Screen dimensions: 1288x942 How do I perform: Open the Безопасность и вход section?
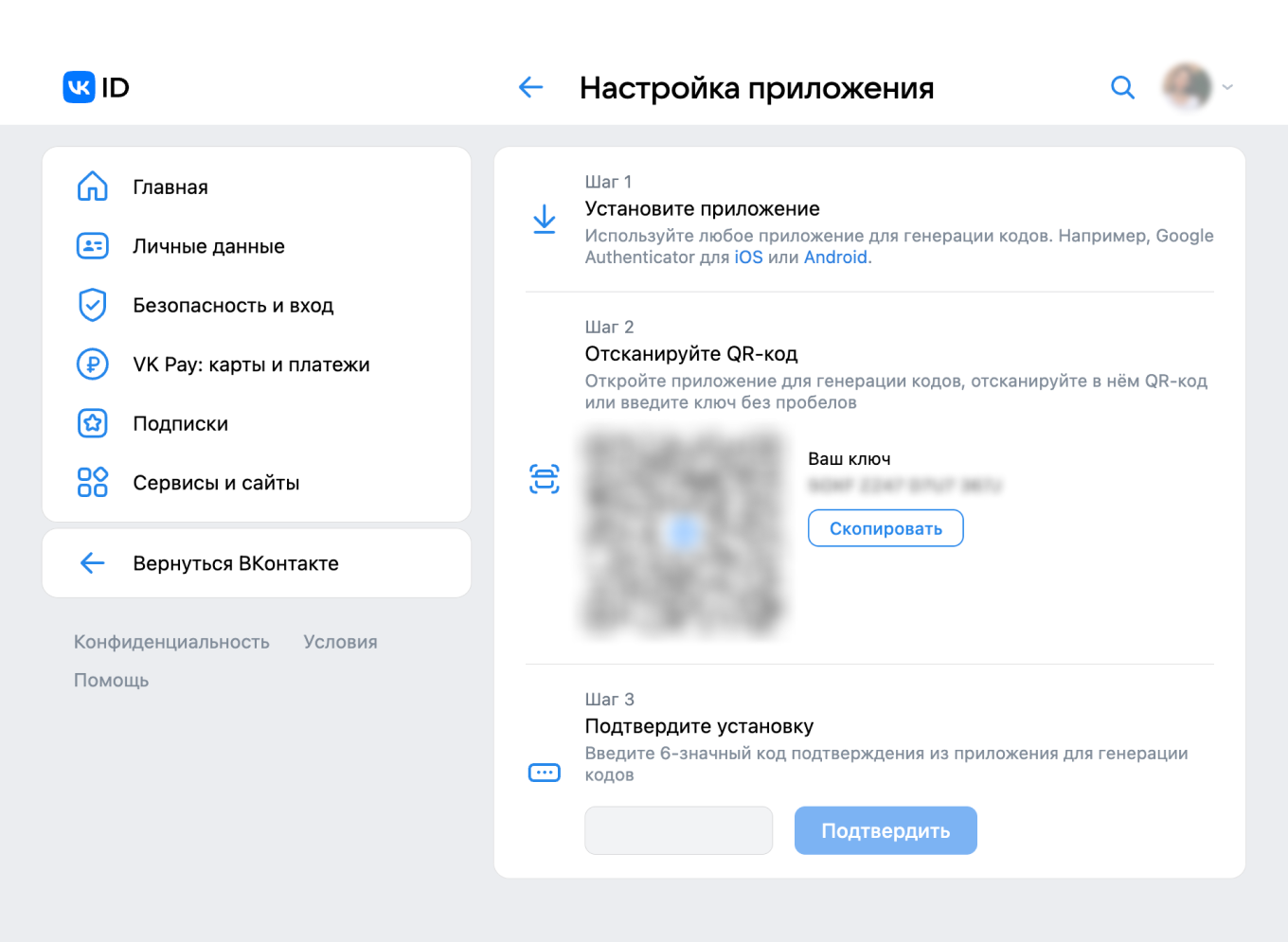coord(232,305)
